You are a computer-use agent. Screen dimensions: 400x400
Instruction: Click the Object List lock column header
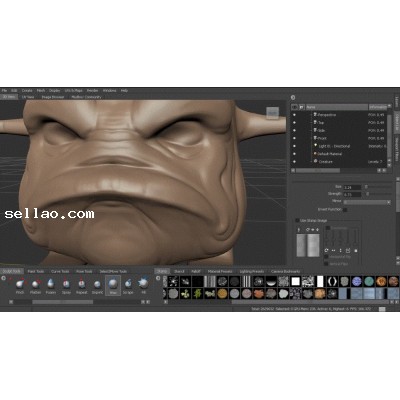tap(302, 107)
